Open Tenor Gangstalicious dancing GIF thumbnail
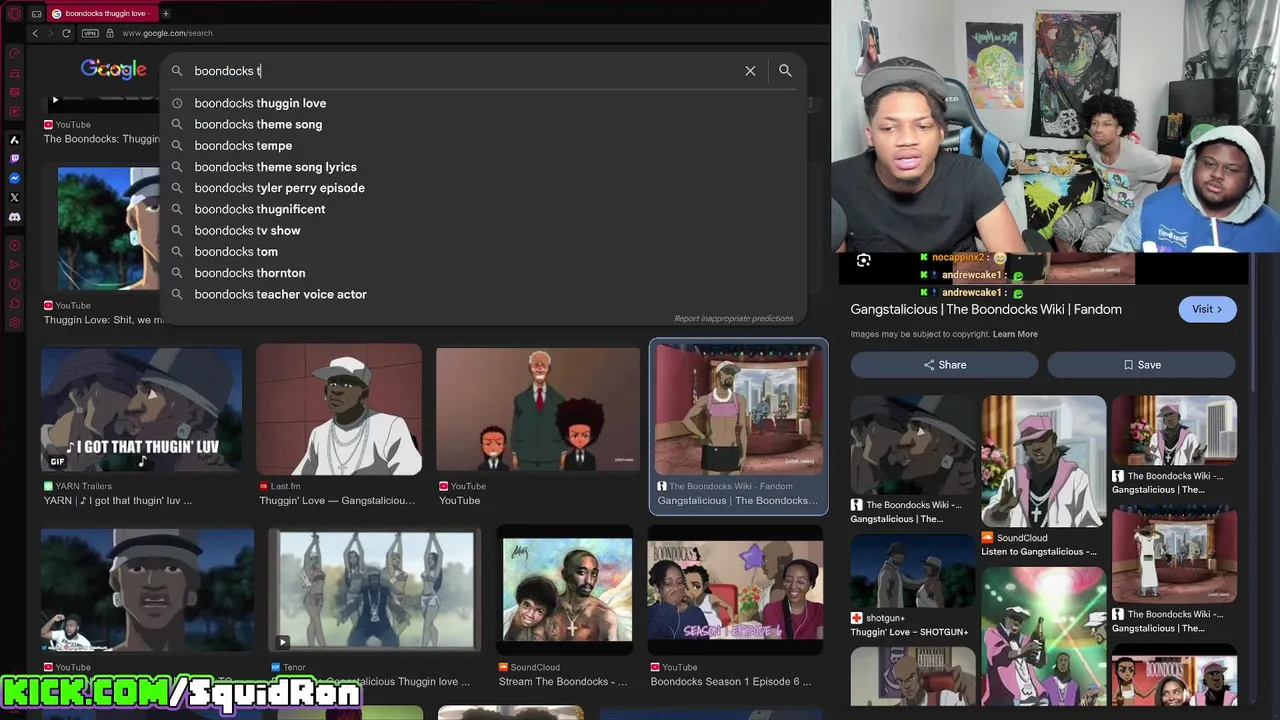1280x720 pixels. click(374, 590)
